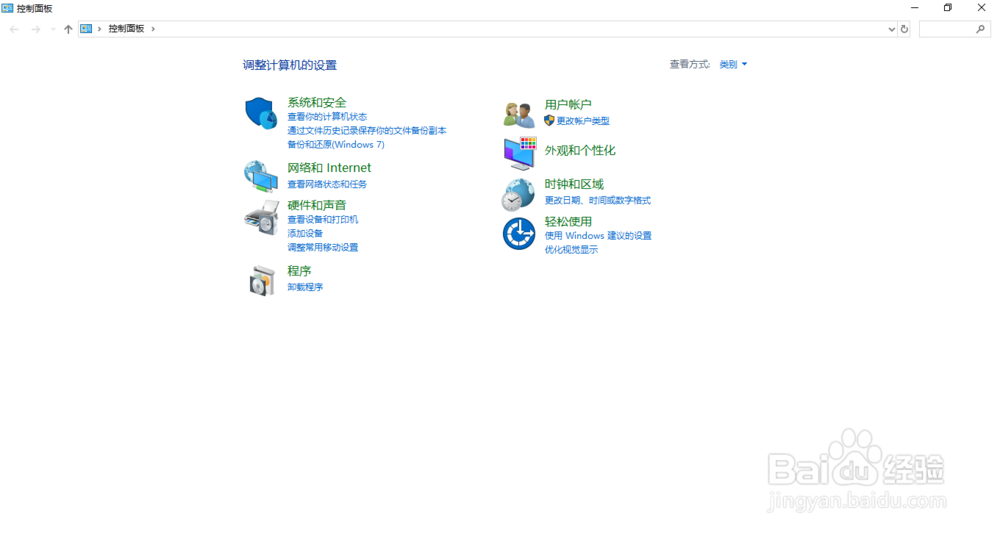Image resolution: width=1000 pixels, height=535 pixels.
Task: Click the back navigation arrow
Action: click(14, 29)
